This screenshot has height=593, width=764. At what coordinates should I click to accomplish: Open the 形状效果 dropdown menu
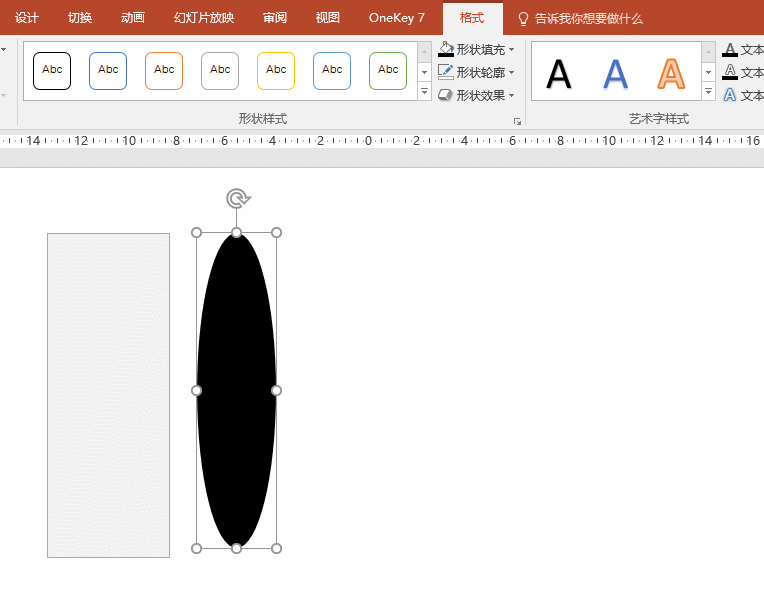(x=511, y=96)
